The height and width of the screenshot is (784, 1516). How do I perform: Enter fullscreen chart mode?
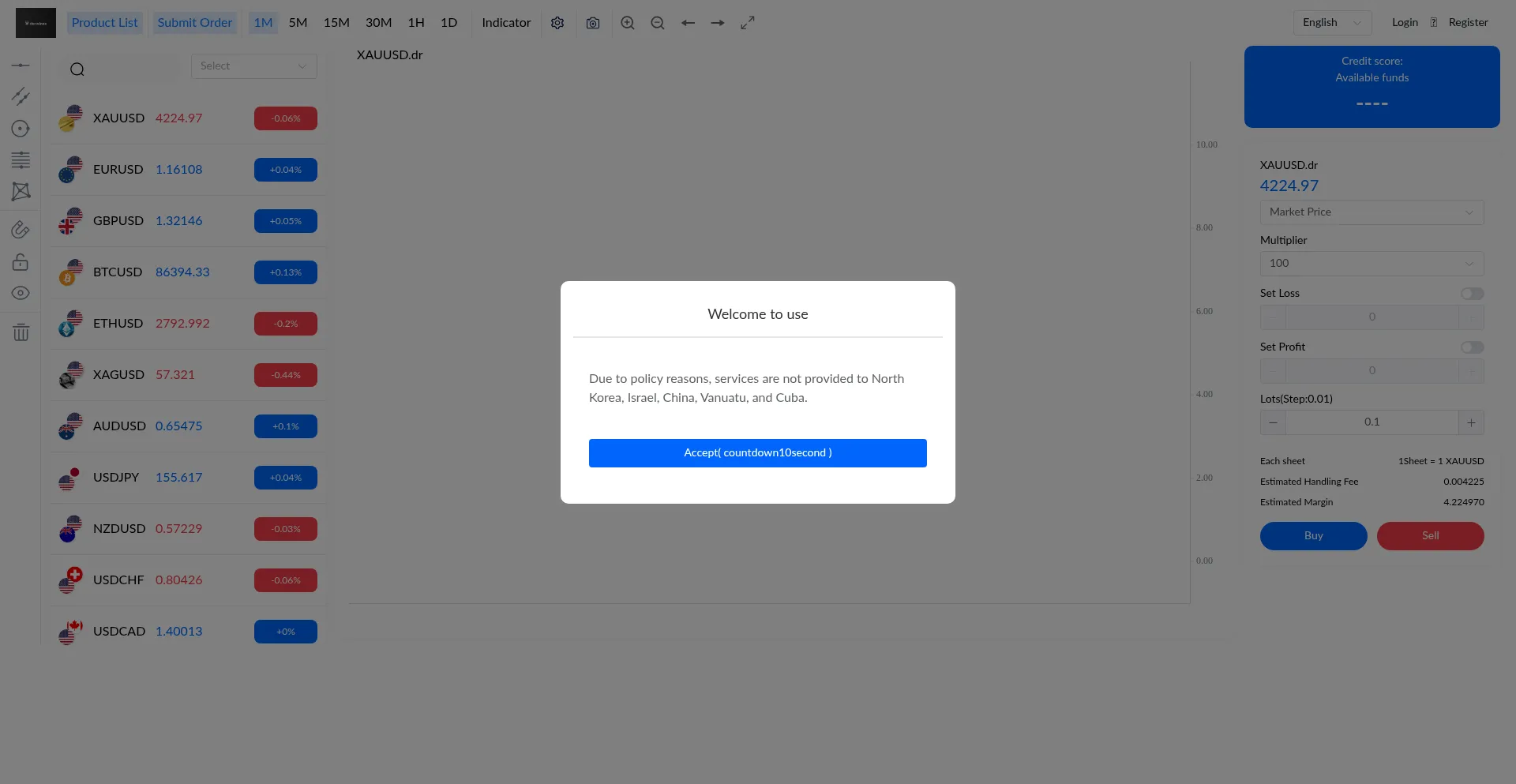[x=748, y=23]
